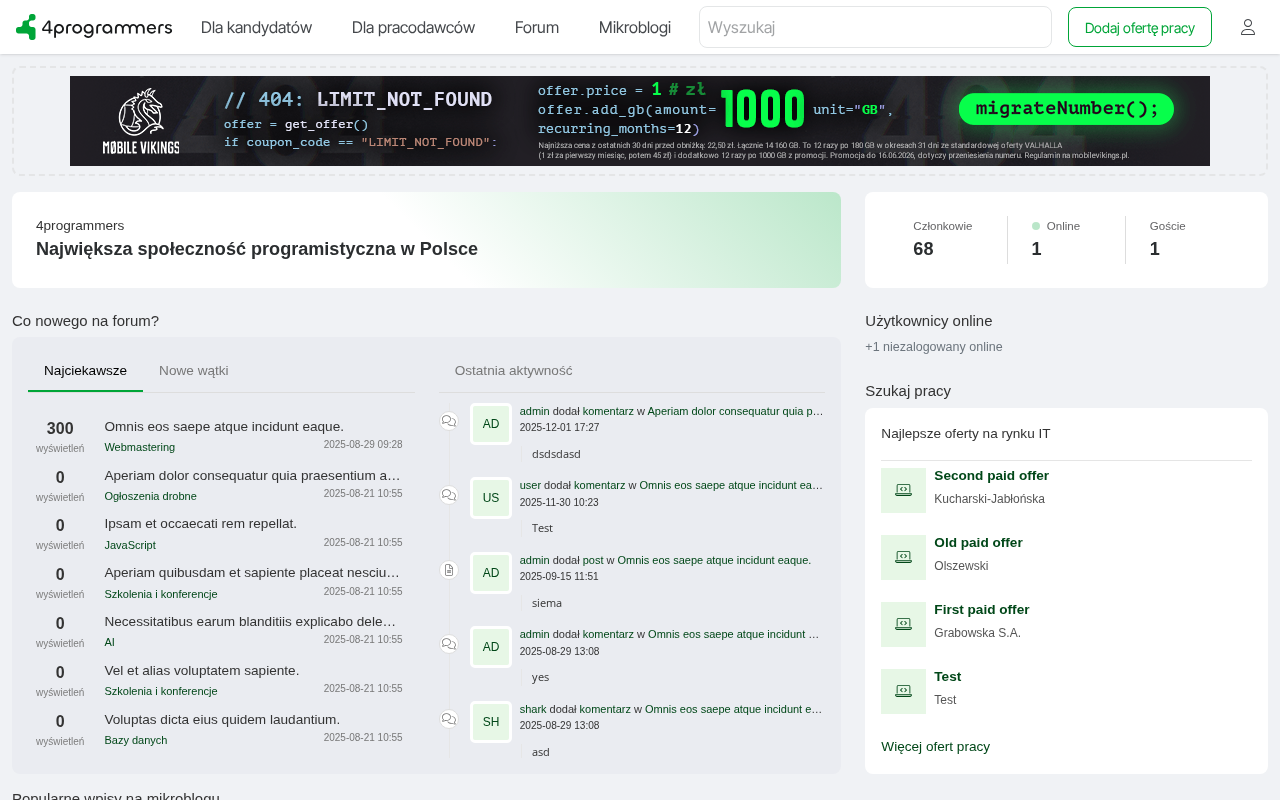Focus the Wyszukaj search field
Image resolution: width=1280 pixels, height=800 pixels.
[x=875, y=27]
